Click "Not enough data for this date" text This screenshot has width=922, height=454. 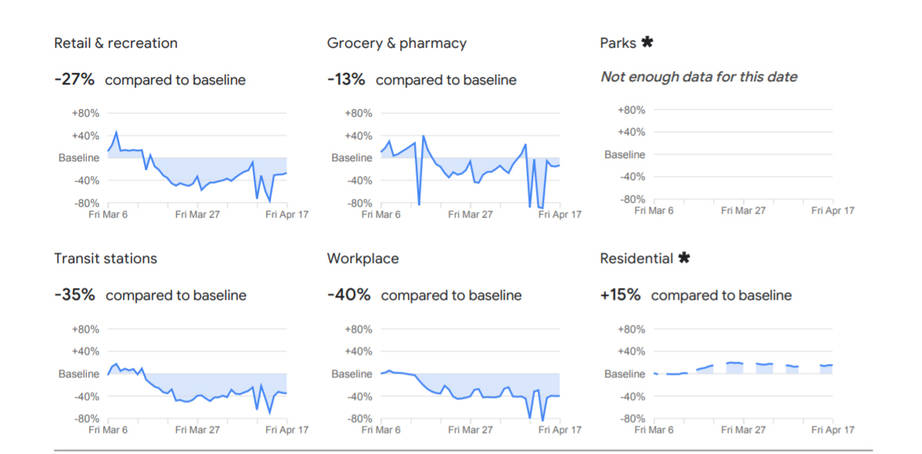[x=698, y=77]
